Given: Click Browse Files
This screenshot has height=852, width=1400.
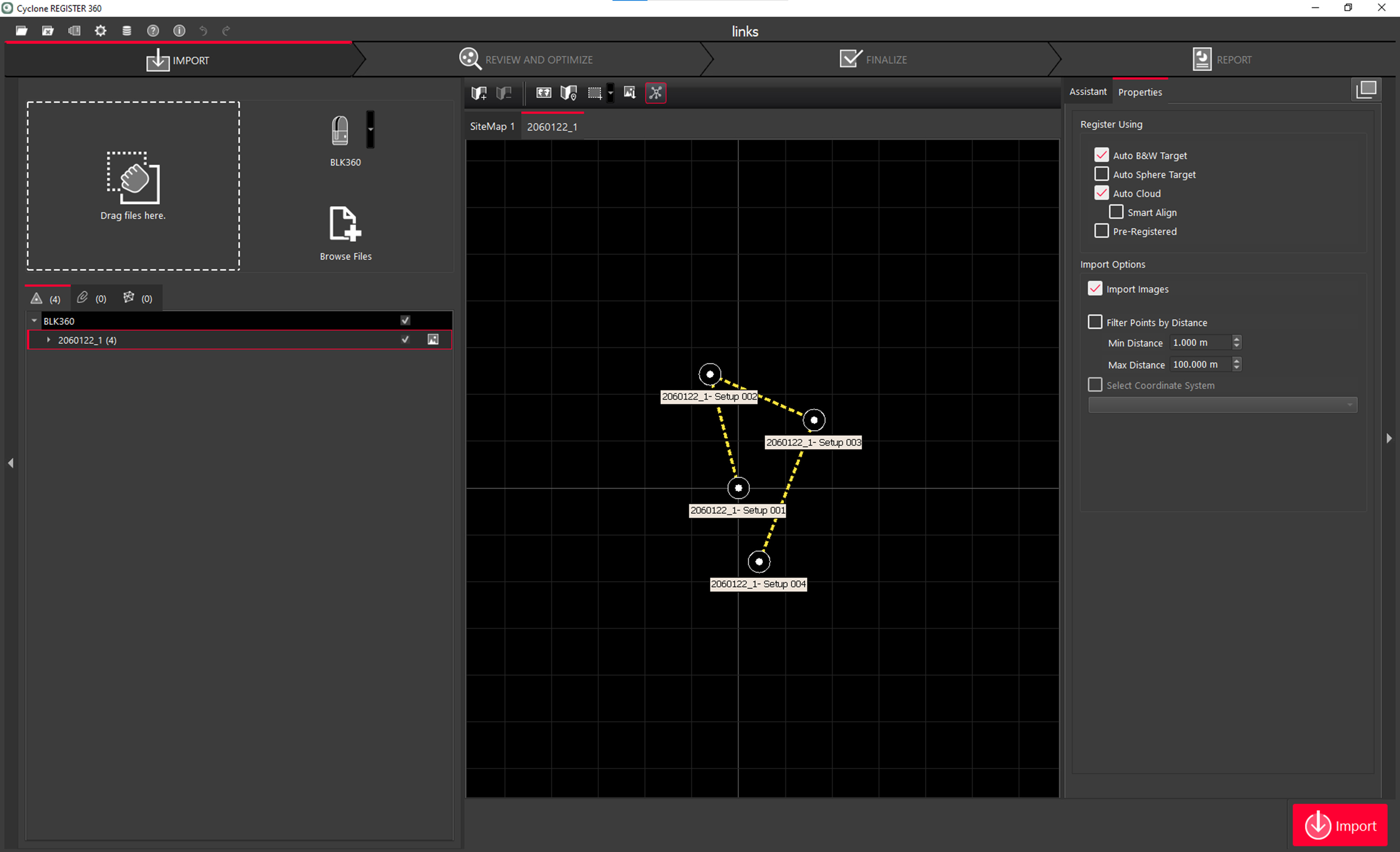Looking at the screenshot, I should point(345,233).
